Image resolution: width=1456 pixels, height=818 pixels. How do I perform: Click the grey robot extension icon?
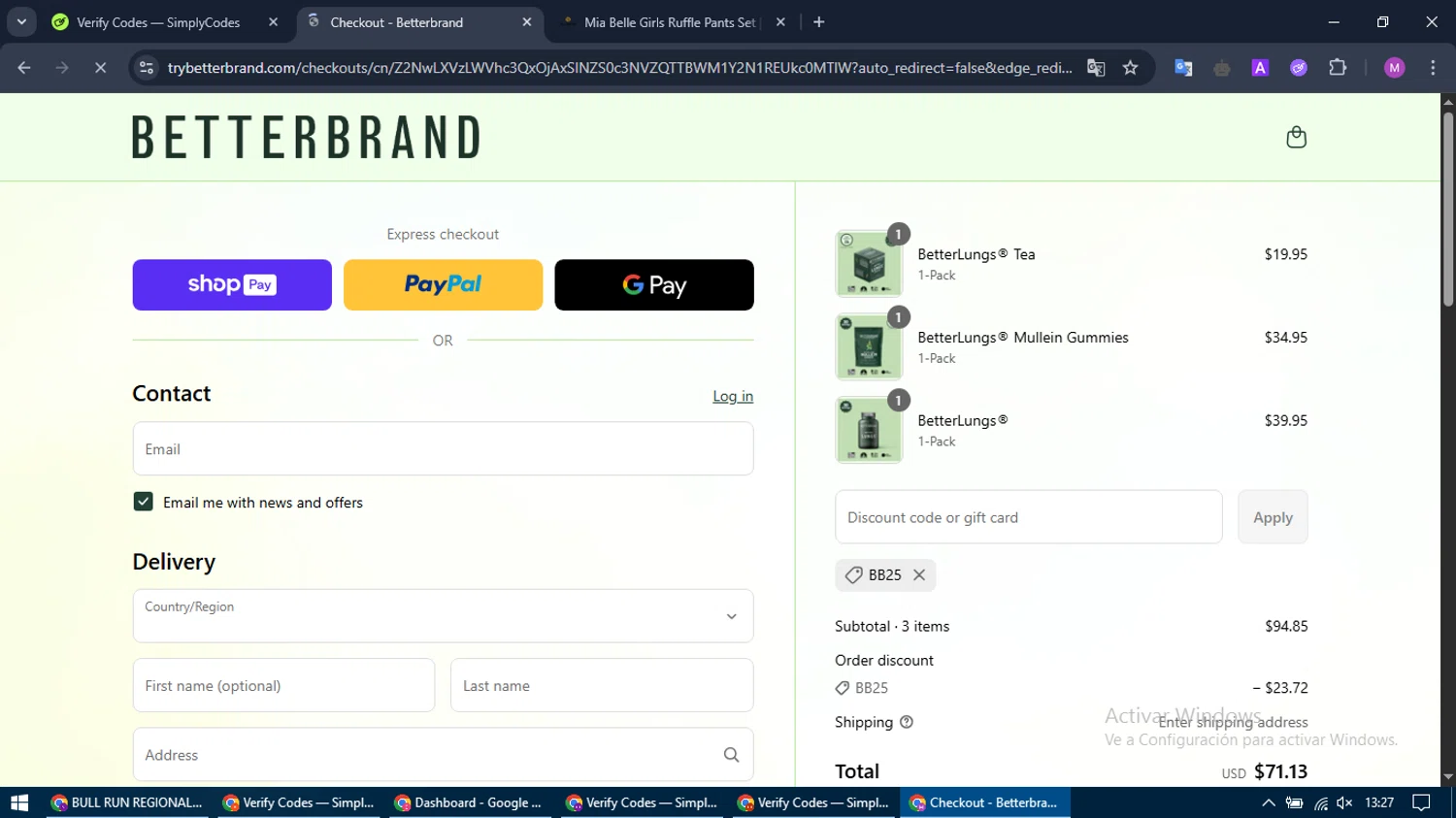click(1222, 68)
